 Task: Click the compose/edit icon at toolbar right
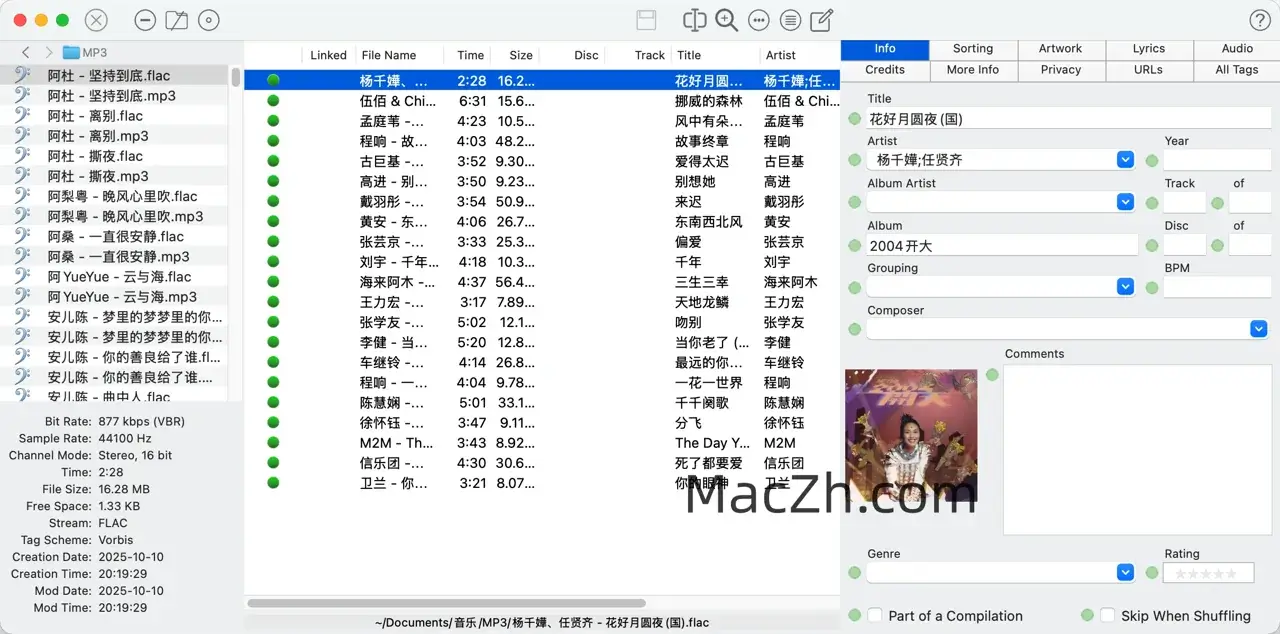[x=823, y=20]
